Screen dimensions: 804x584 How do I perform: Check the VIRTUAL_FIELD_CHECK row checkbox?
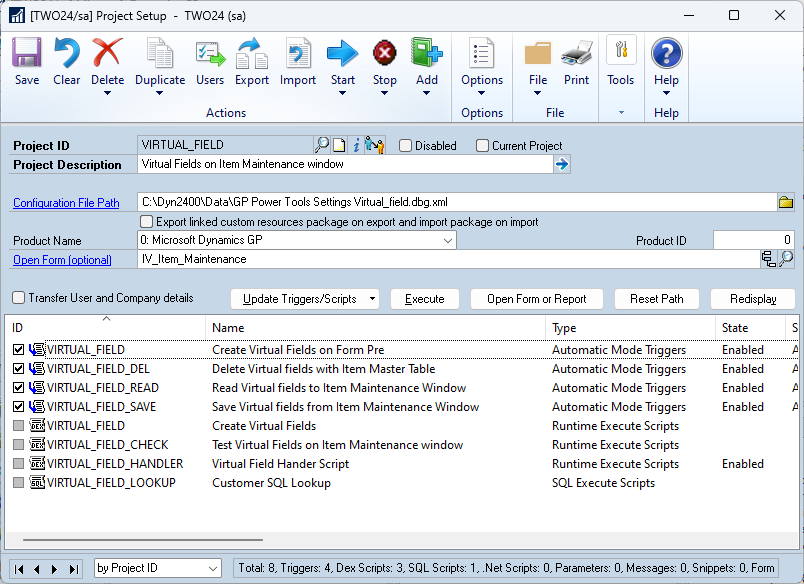(x=18, y=445)
